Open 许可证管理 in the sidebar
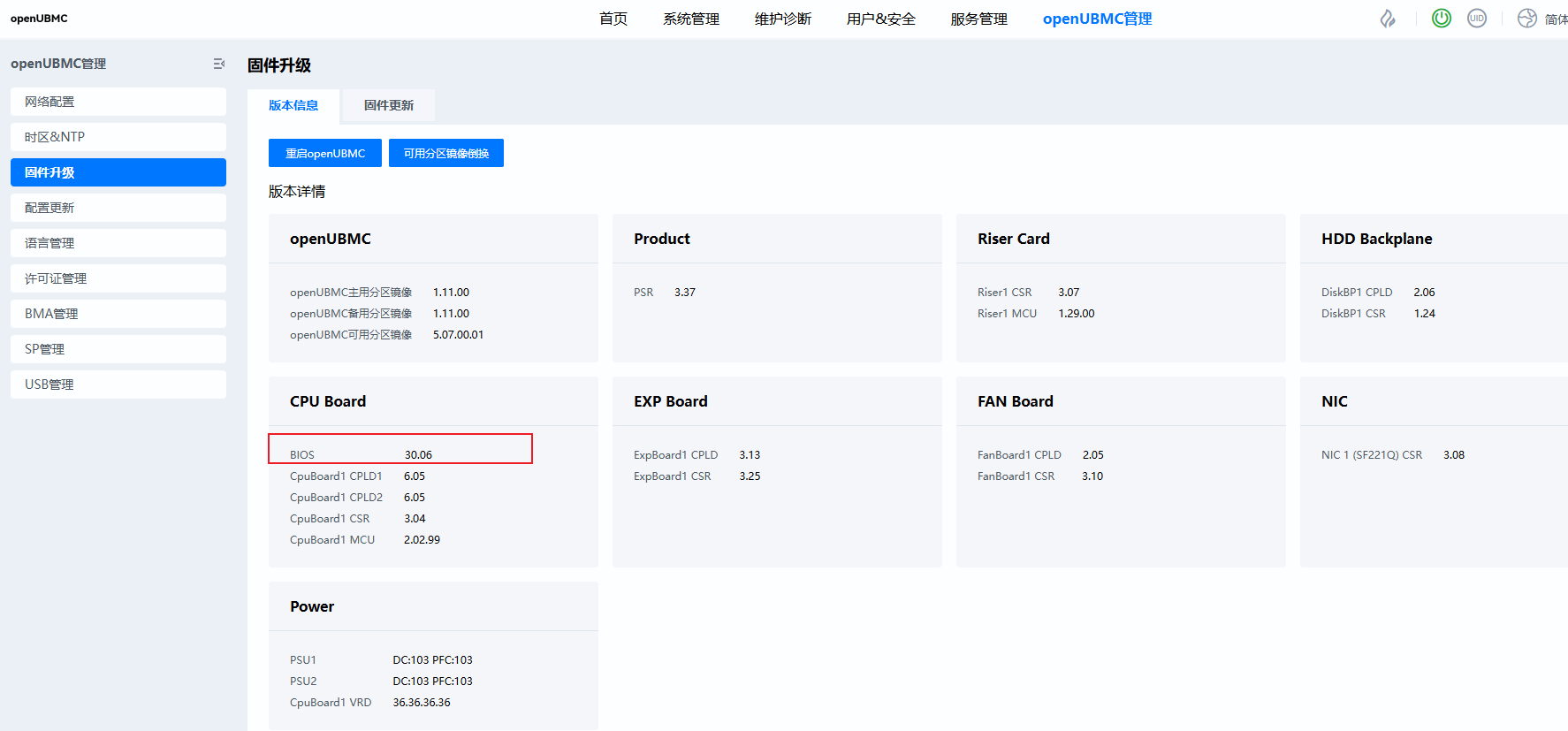Image resolution: width=1568 pixels, height=731 pixels. coord(118,278)
